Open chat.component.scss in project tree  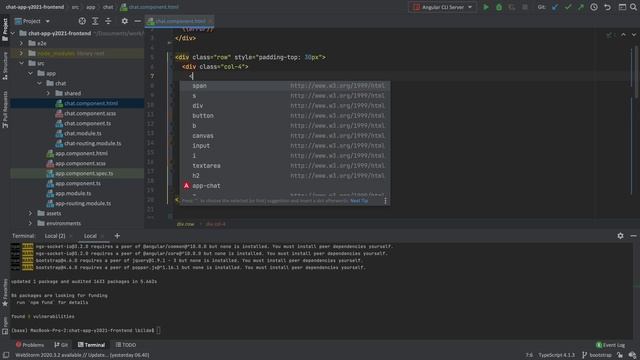pyautogui.click(x=90, y=113)
